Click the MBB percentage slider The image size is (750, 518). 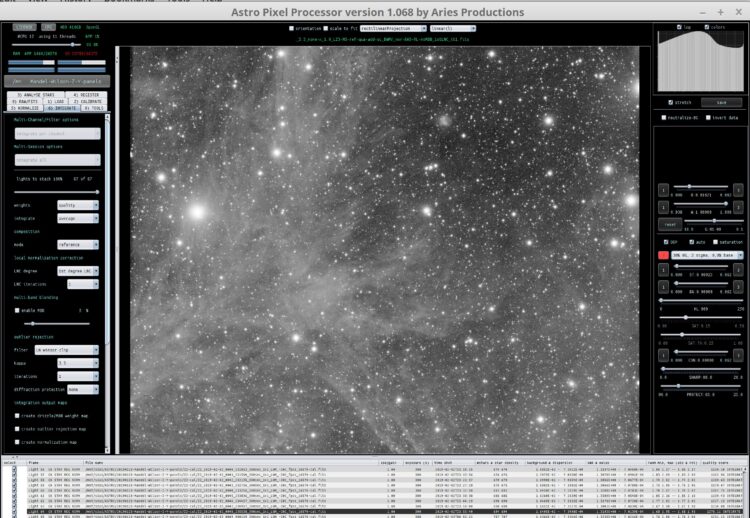tap(56, 324)
